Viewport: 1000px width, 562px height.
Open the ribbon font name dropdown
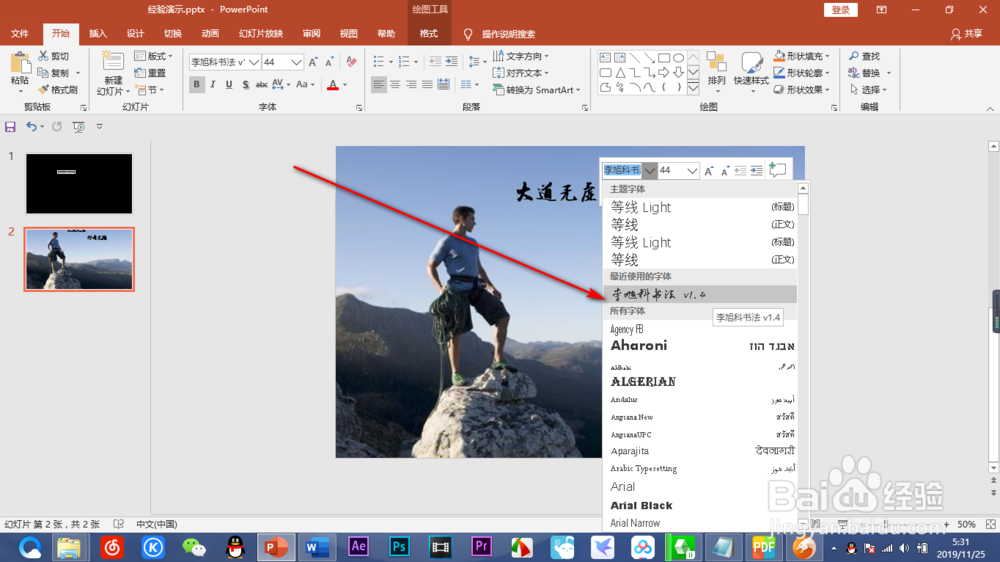pyautogui.click(x=254, y=62)
